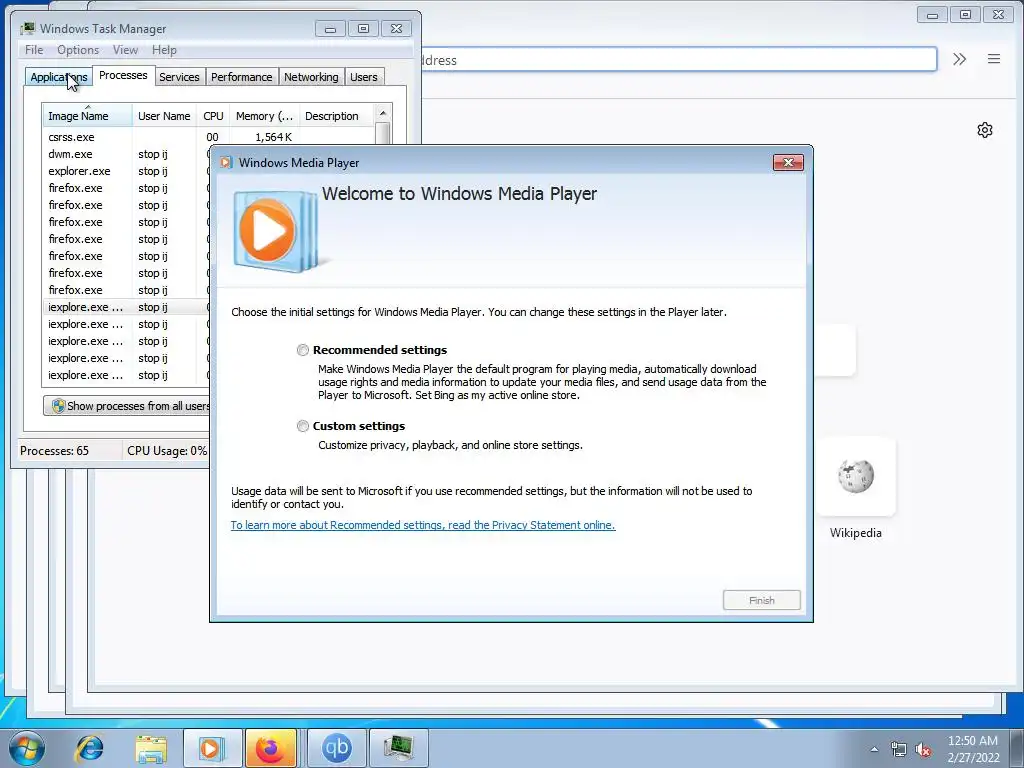Switch to Performance tab in Task Manager

point(242,77)
